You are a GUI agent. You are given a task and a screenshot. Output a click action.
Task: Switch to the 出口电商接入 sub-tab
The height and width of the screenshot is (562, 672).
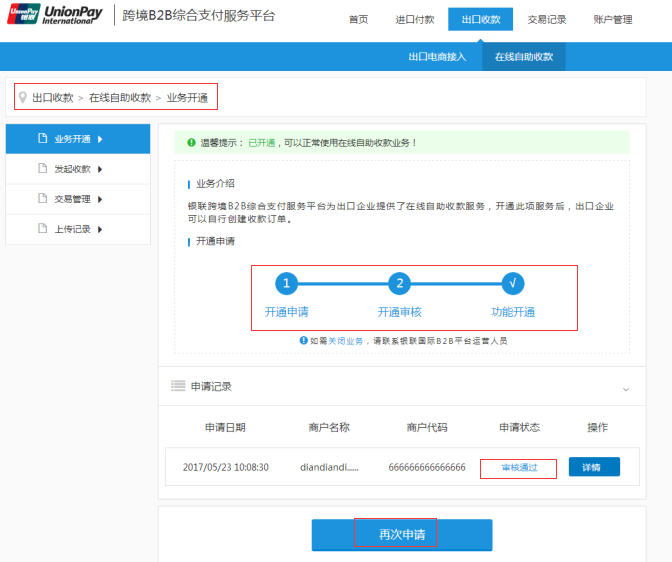pos(437,57)
